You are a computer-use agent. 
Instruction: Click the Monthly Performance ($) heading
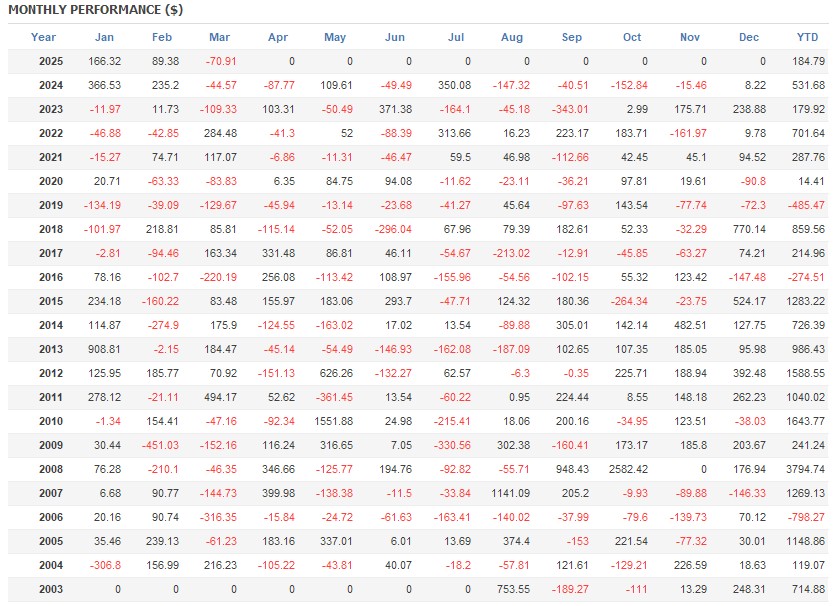click(x=96, y=10)
